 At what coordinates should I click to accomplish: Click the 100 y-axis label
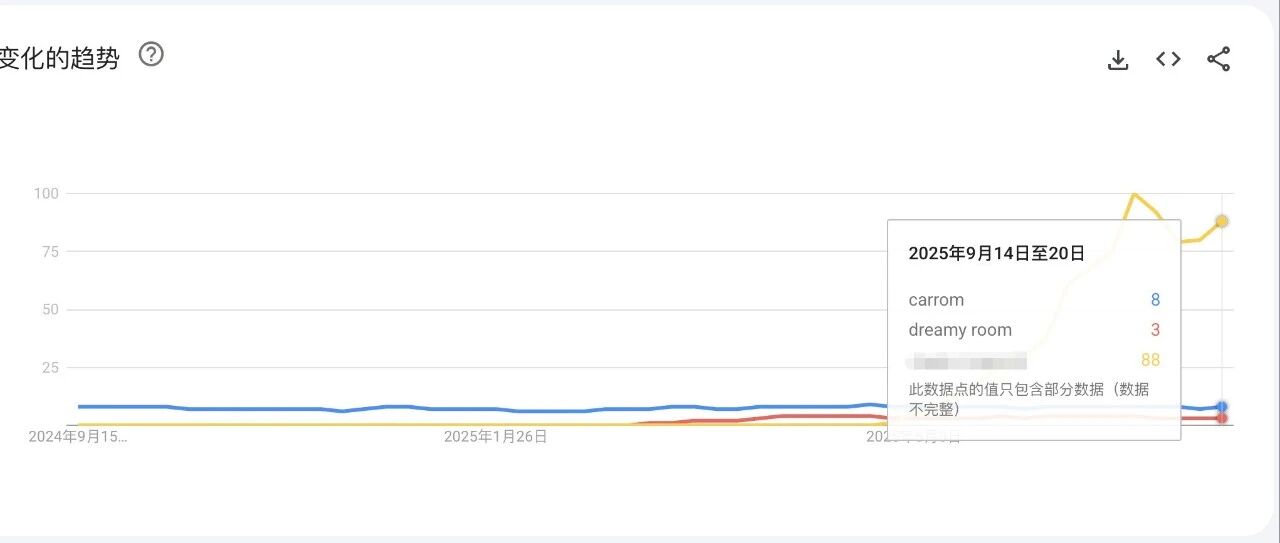click(46, 193)
